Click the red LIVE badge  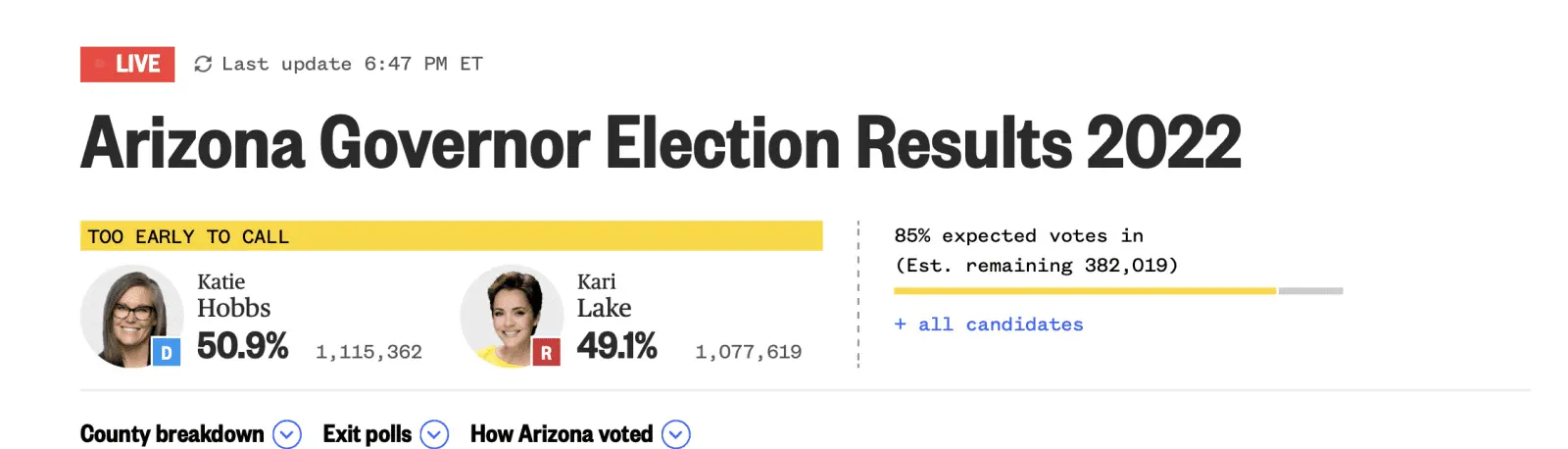pos(127,65)
